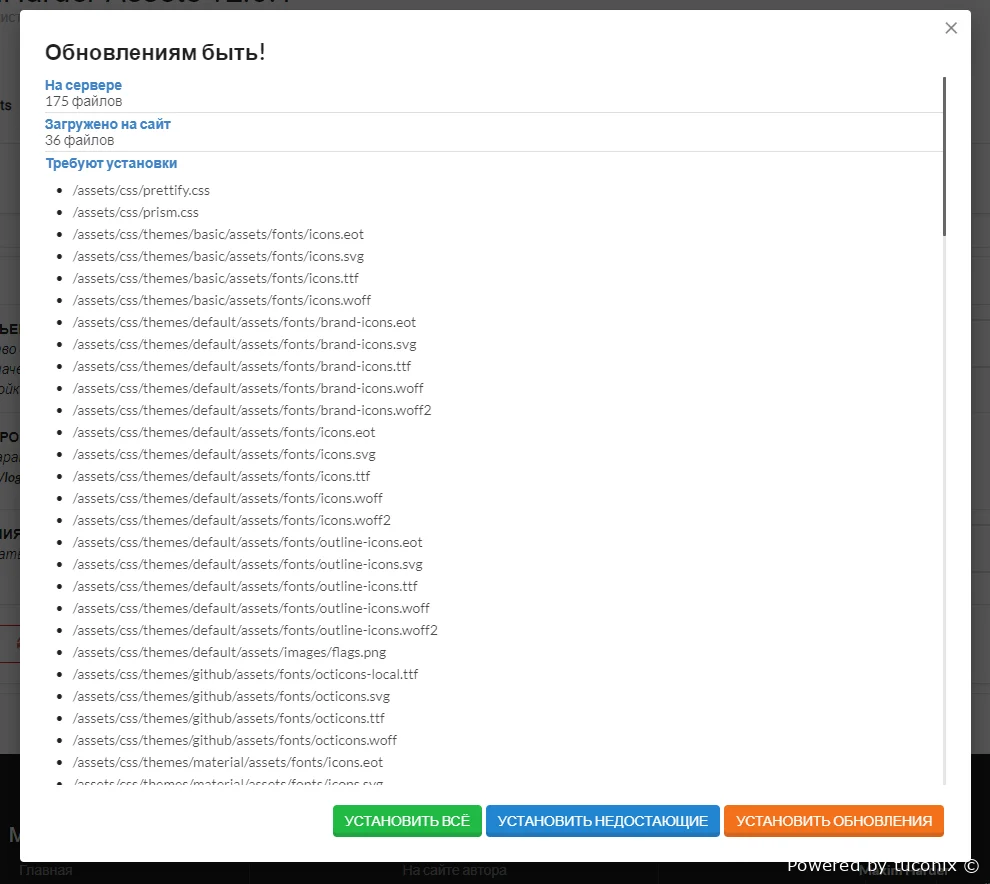Select github theme octicons-local.ttf entry
The image size is (990, 884).
tap(245, 674)
